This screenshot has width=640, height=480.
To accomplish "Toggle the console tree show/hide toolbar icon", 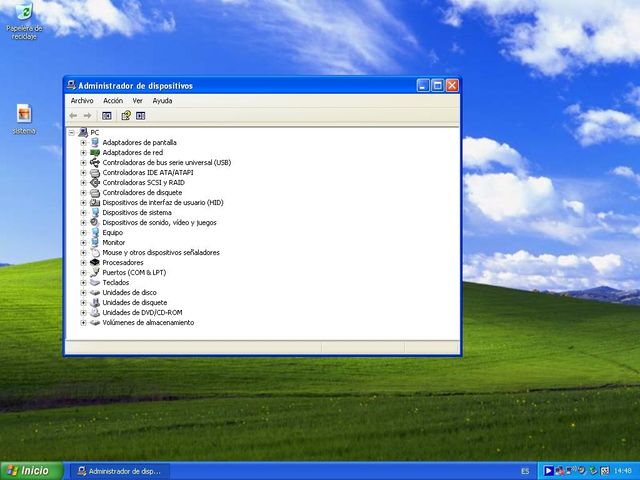I will coord(107,116).
